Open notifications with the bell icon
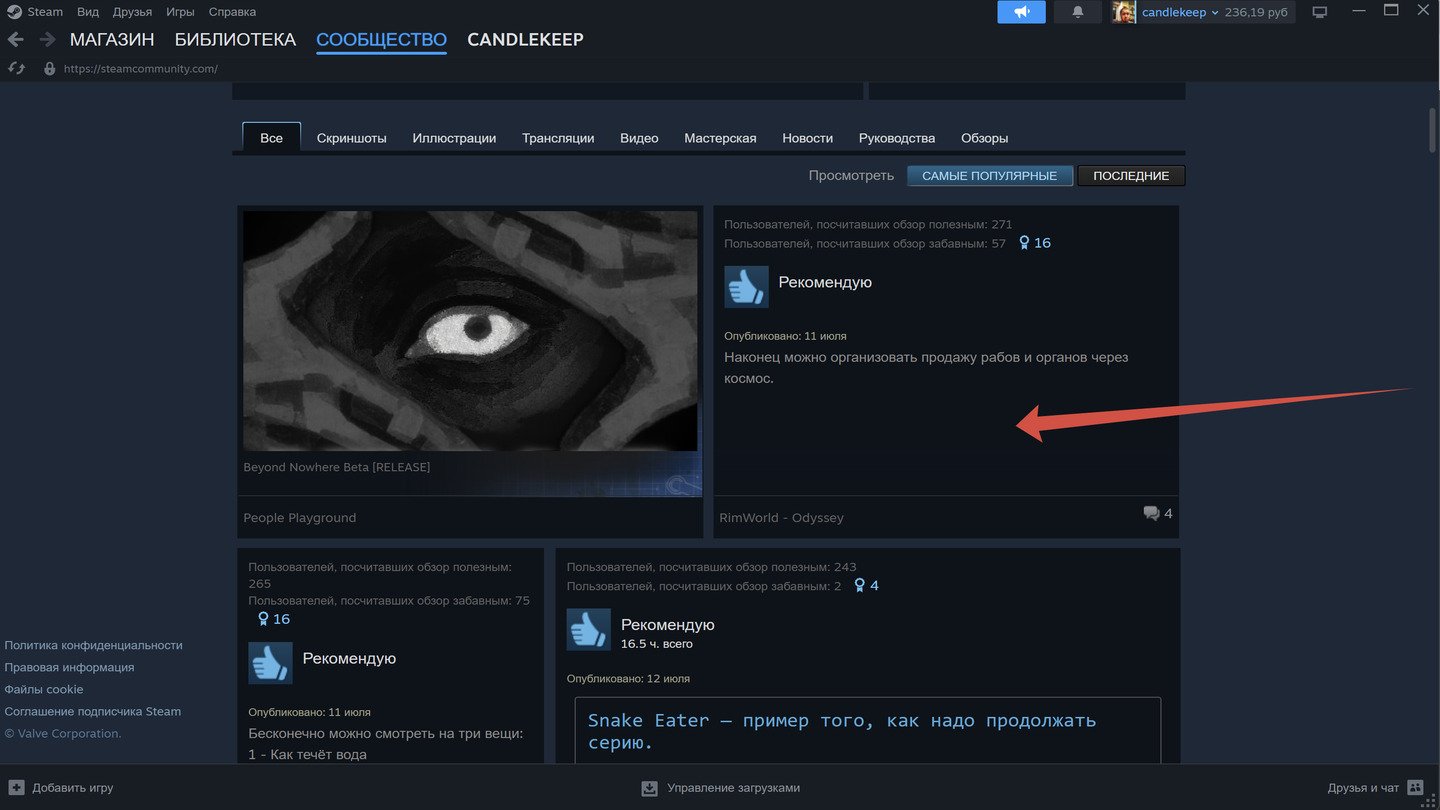 pos(1078,12)
